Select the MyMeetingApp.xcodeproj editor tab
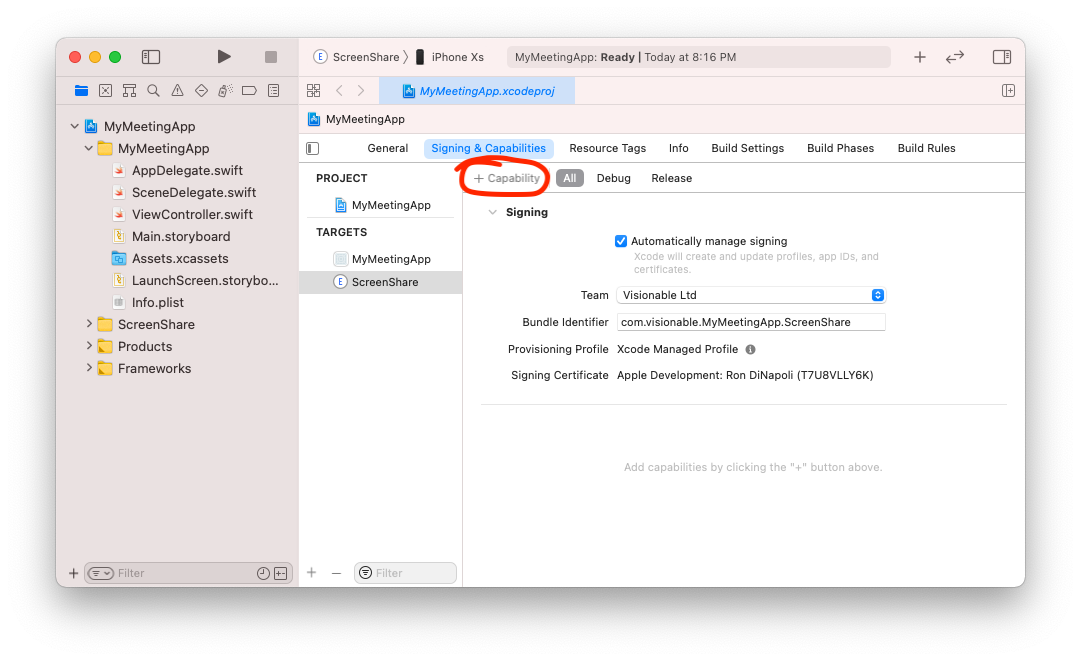The width and height of the screenshot is (1081, 661). [x=478, y=91]
